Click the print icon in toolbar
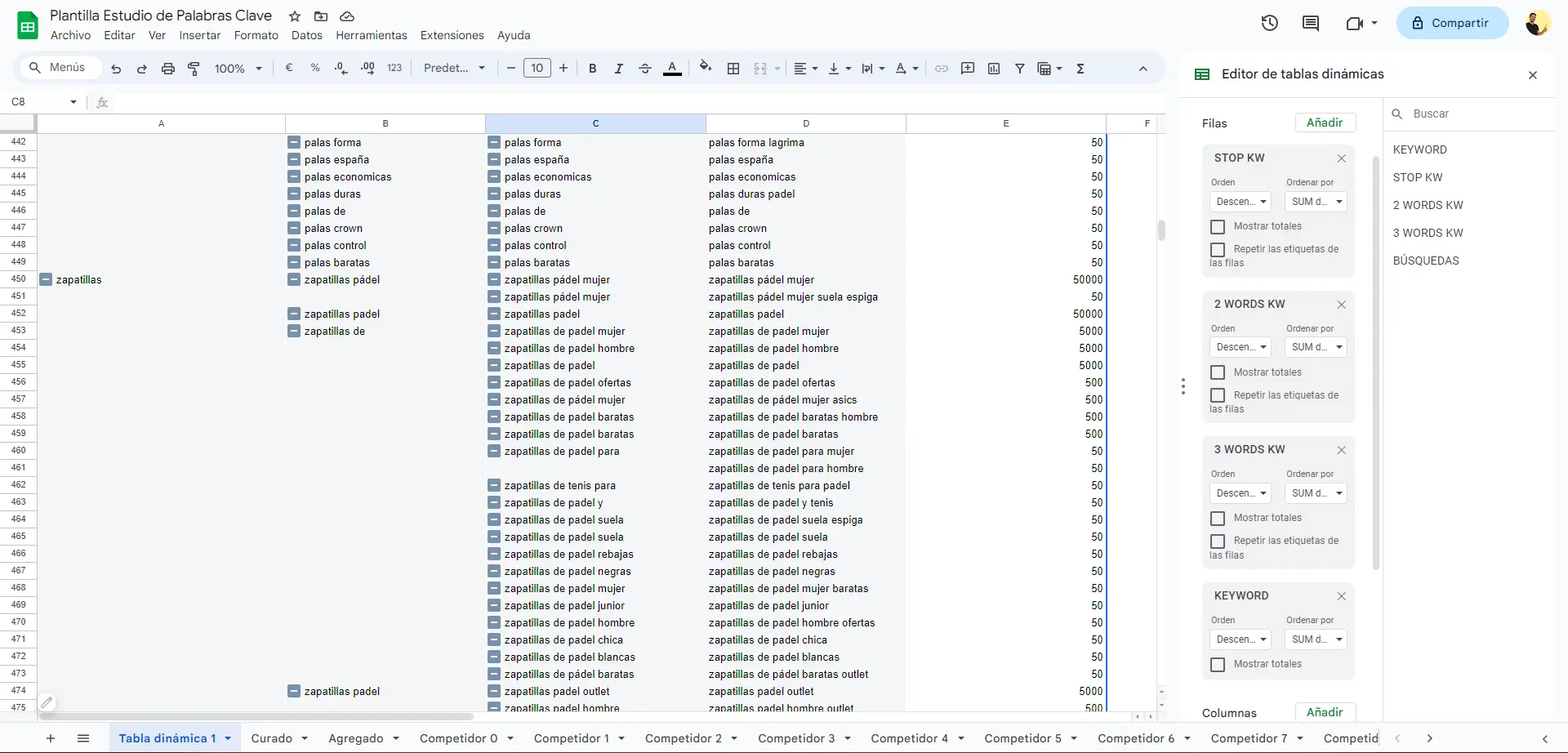Image resolution: width=1568 pixels, height=753 pixels. click(x=167, y=69)
